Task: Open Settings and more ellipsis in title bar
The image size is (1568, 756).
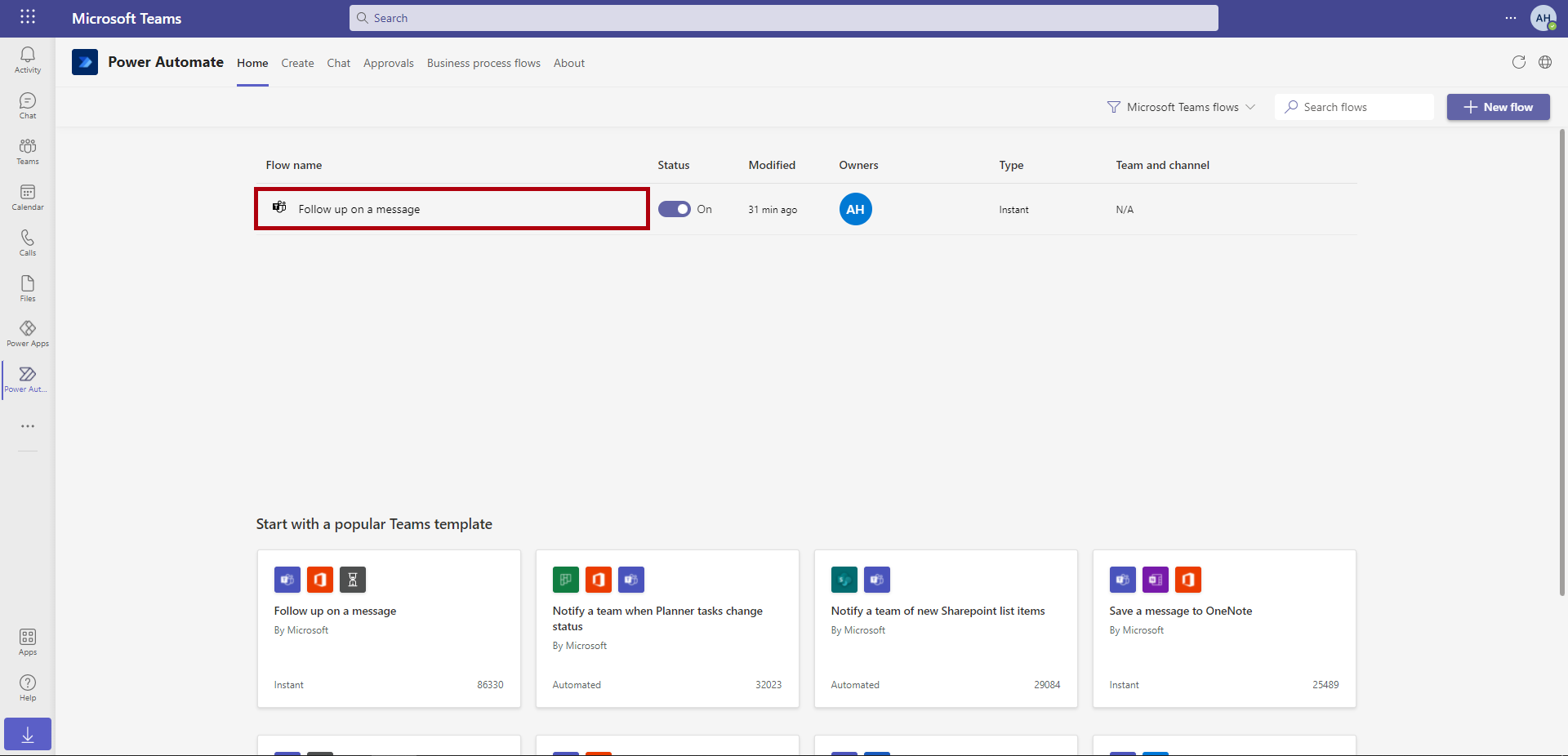Action: (x=1511, y=18)
